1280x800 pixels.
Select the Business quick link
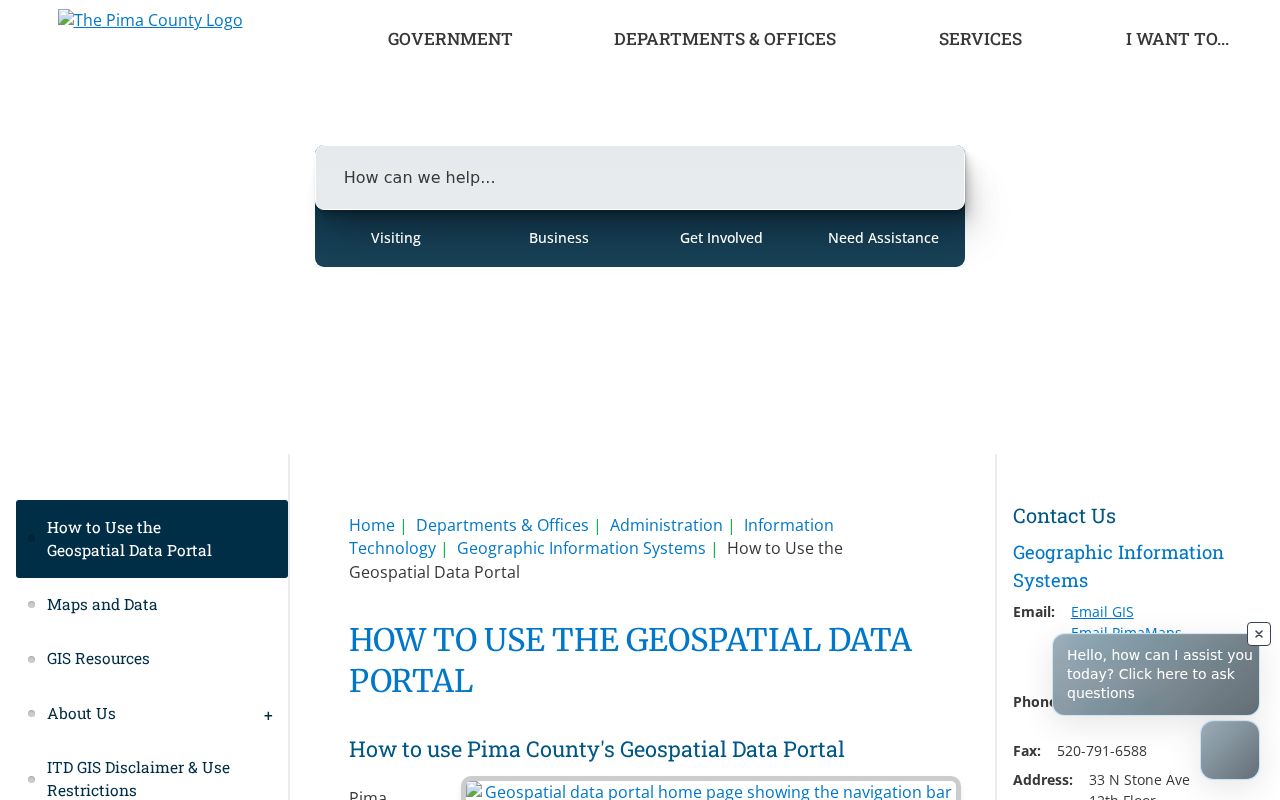tap(559, 238)
